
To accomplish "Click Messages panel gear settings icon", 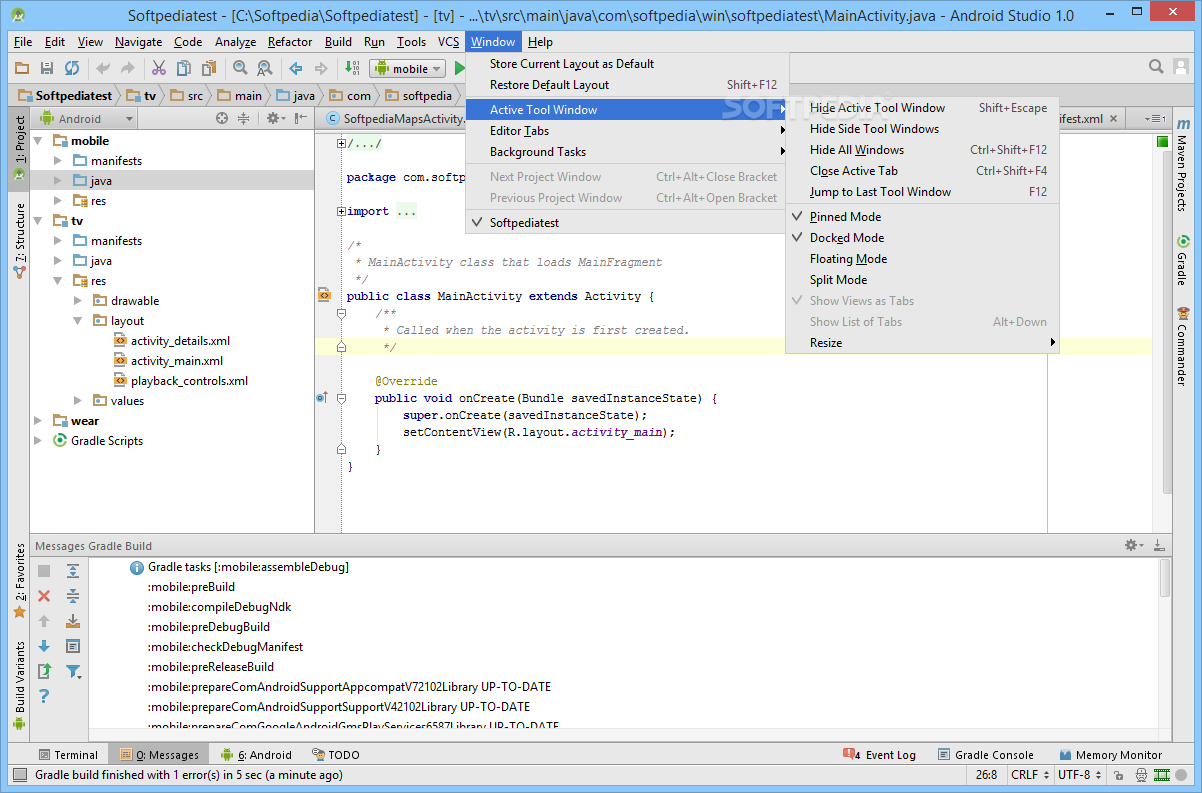I will click(x=1133, y=546).
